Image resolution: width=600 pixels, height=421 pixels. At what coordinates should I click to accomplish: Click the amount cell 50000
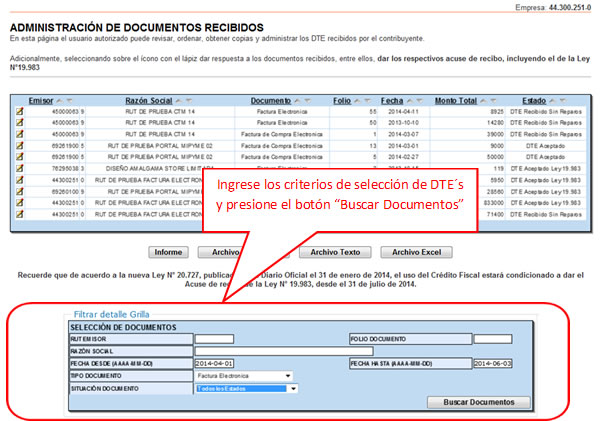[495, 157]
